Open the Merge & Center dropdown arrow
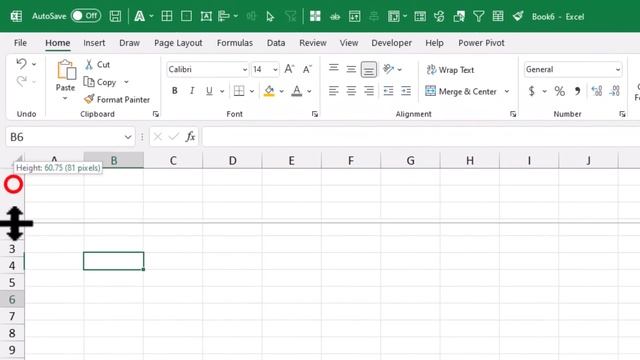 (507, 91)
